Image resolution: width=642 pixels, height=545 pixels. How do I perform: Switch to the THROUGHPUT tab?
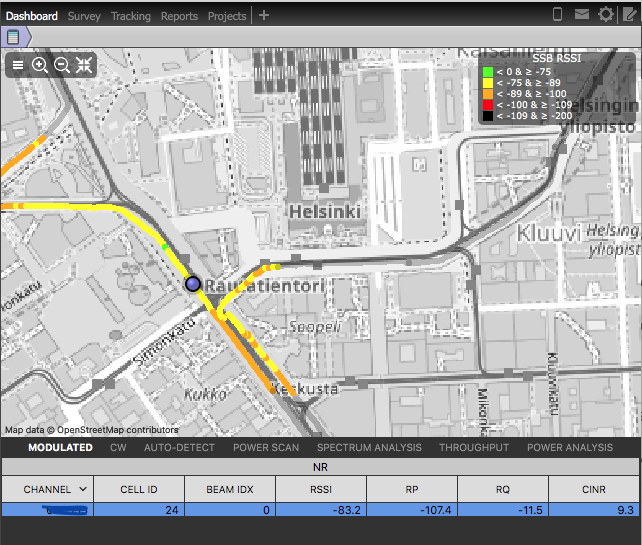(x=474, y=448)
